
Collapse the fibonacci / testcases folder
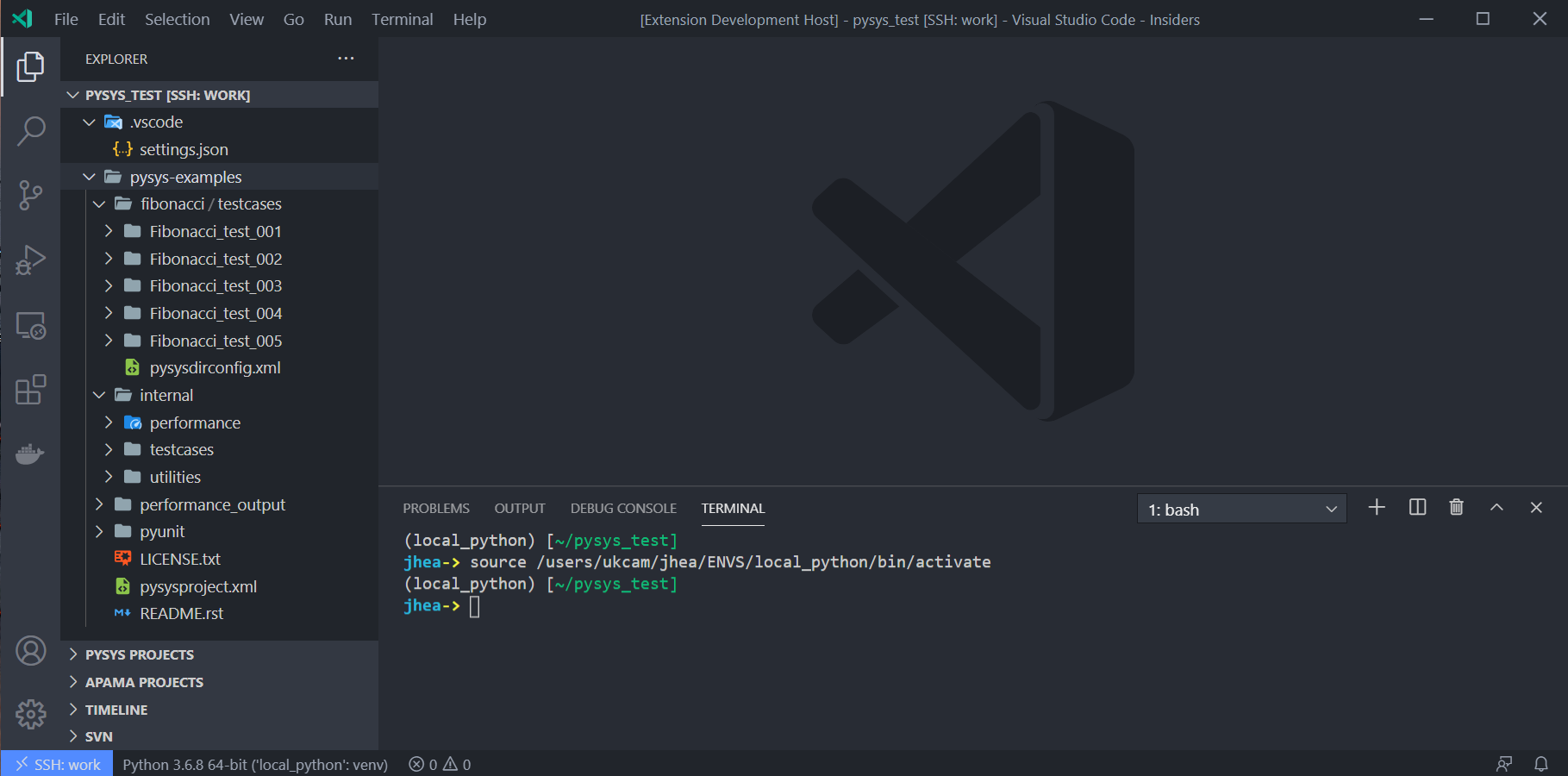(219, 204)
